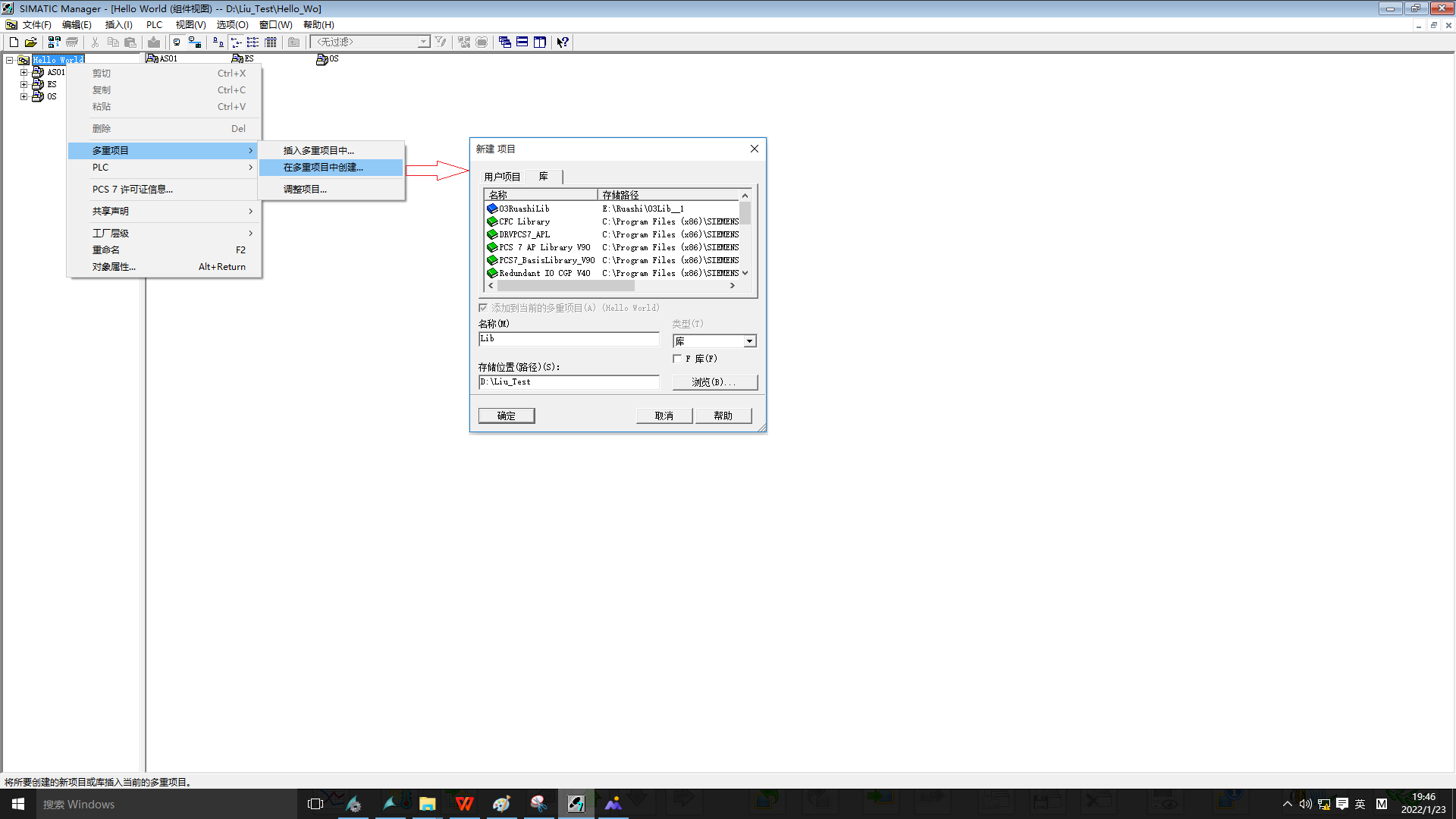1456x819 pixels.
Task: Click the Cascade windows toolbar icon
Action: [505, 42]
